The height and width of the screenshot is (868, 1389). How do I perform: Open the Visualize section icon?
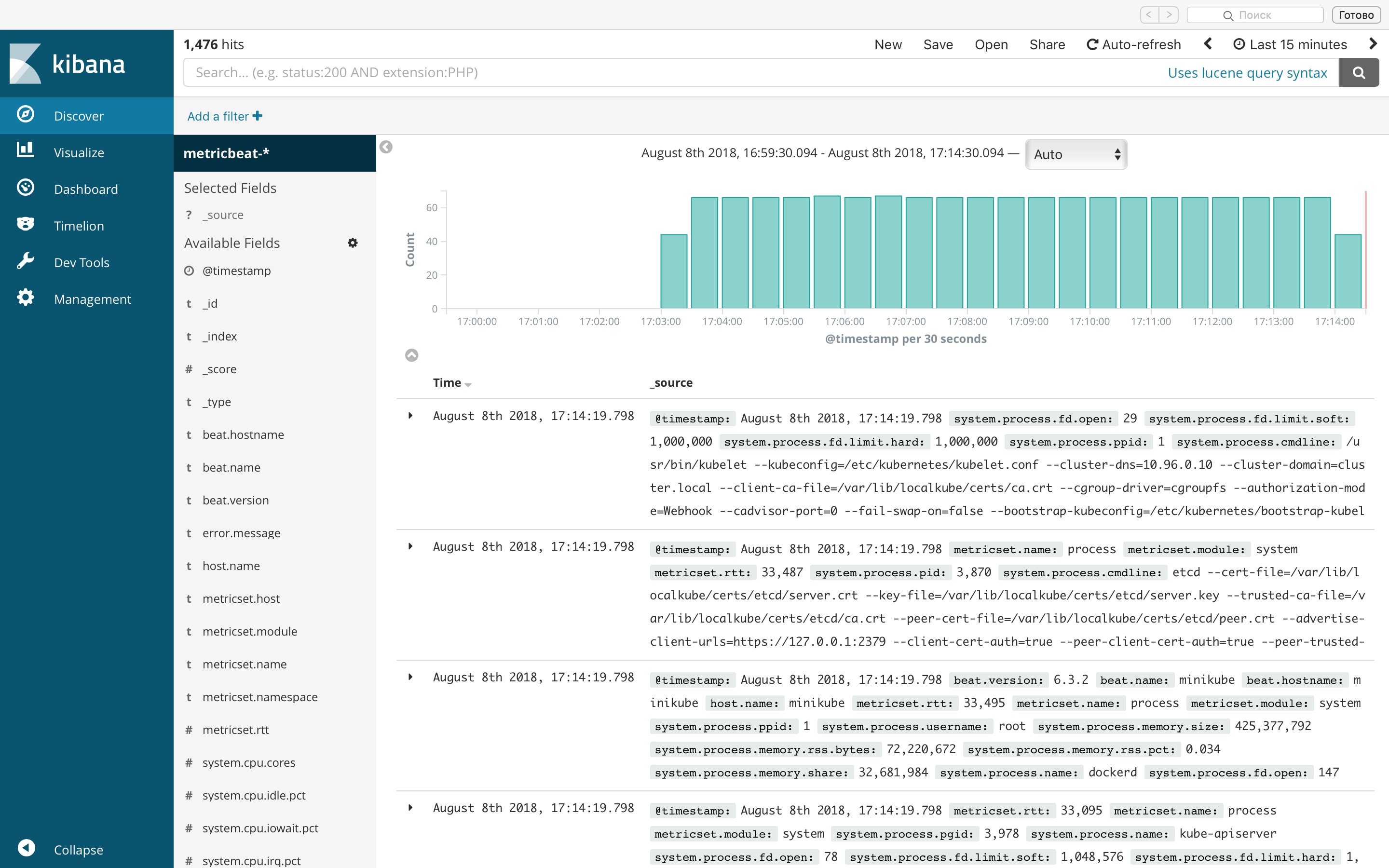(25, 151)
